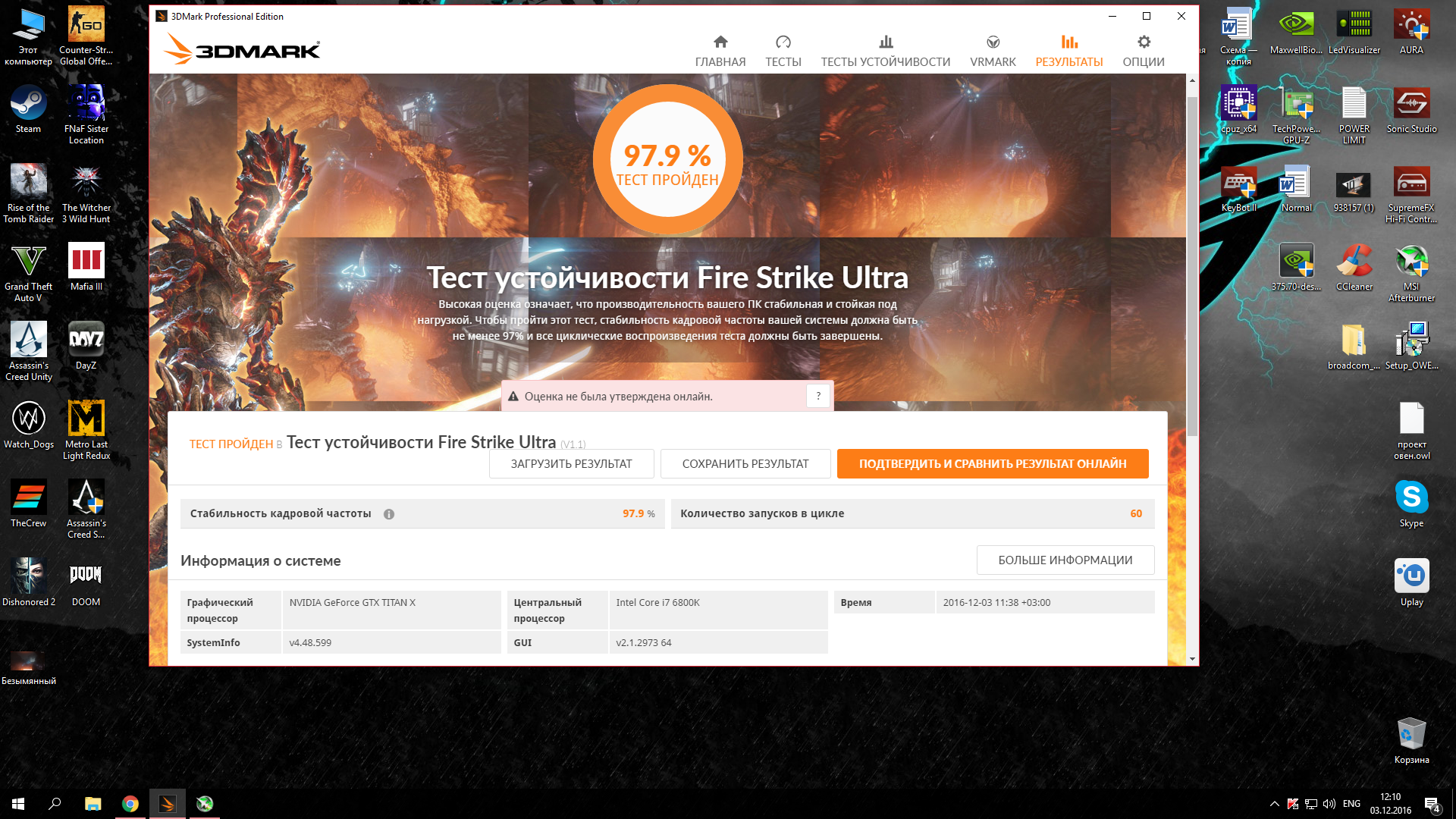Viewport: 1456px width, 819px height.
Task: Click the СОХРАНИТЬ РЕЗУЛЬТАТ button
Action: (x=745, y=464)
